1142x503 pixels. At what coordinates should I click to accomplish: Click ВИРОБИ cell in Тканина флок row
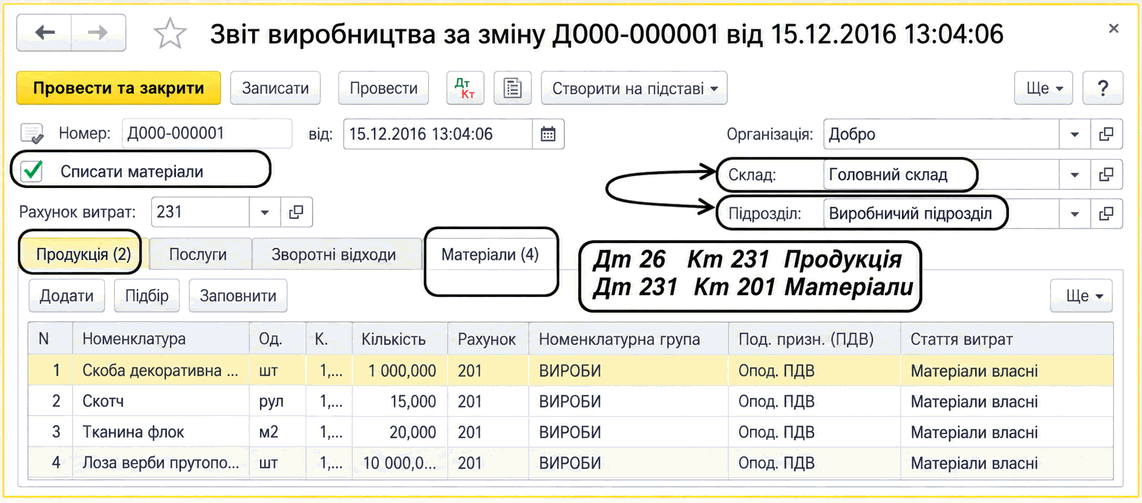(629, 432)
